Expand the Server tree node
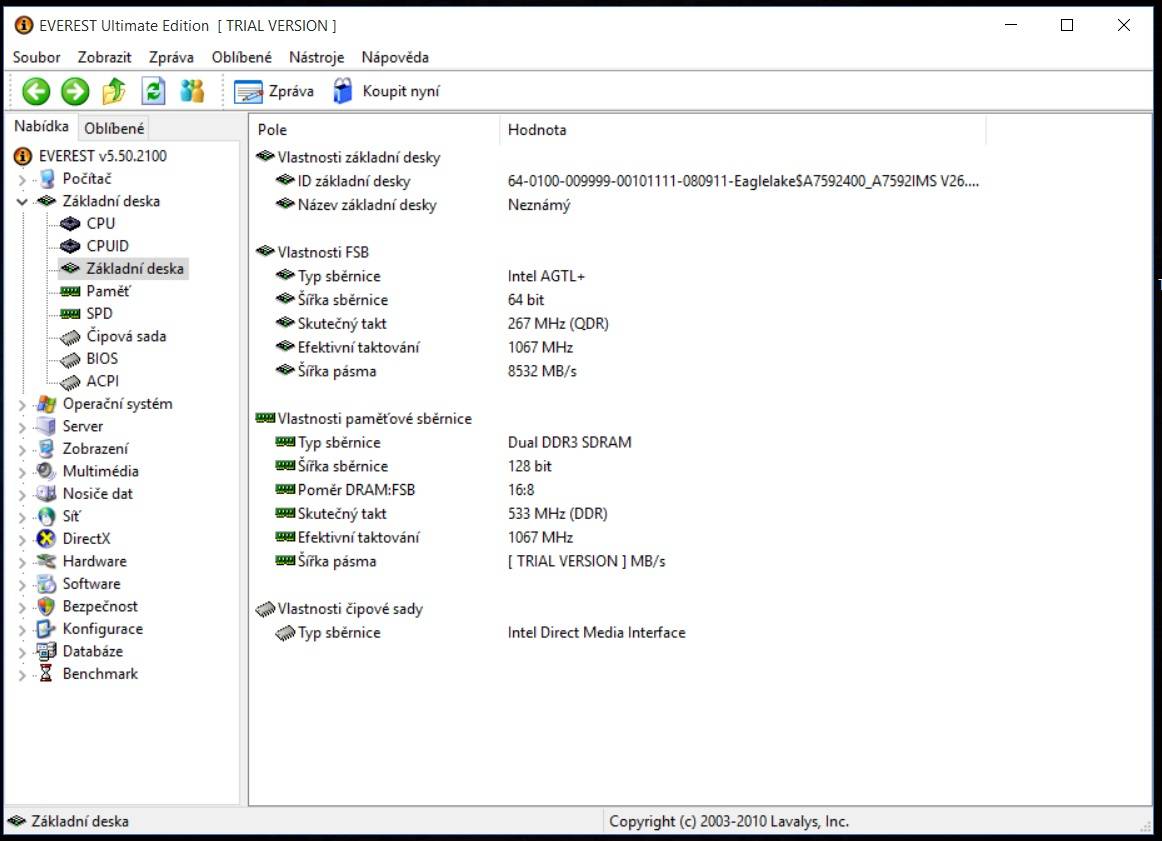 [21, 427]
